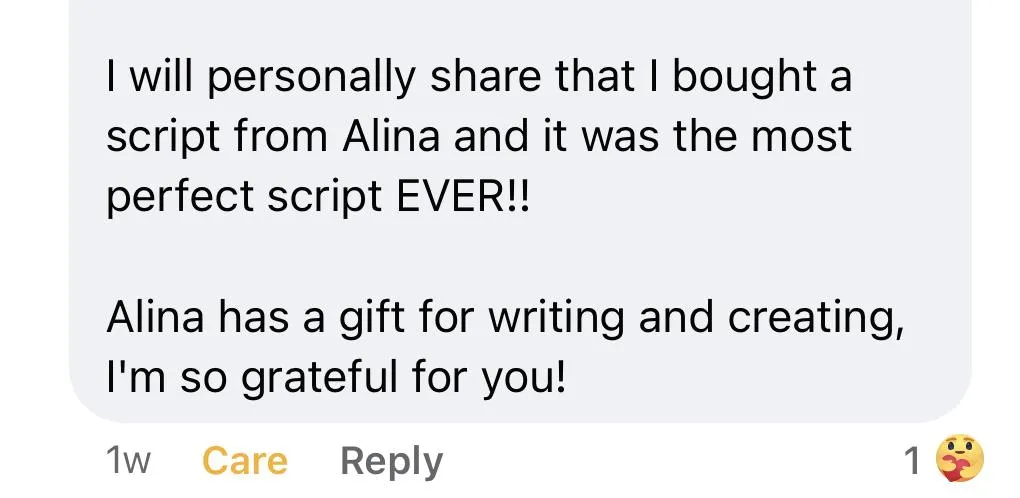Screen dimensions: 1020x498
Task: Click the line "I'm so grateful for you!"
Action: 336,377
